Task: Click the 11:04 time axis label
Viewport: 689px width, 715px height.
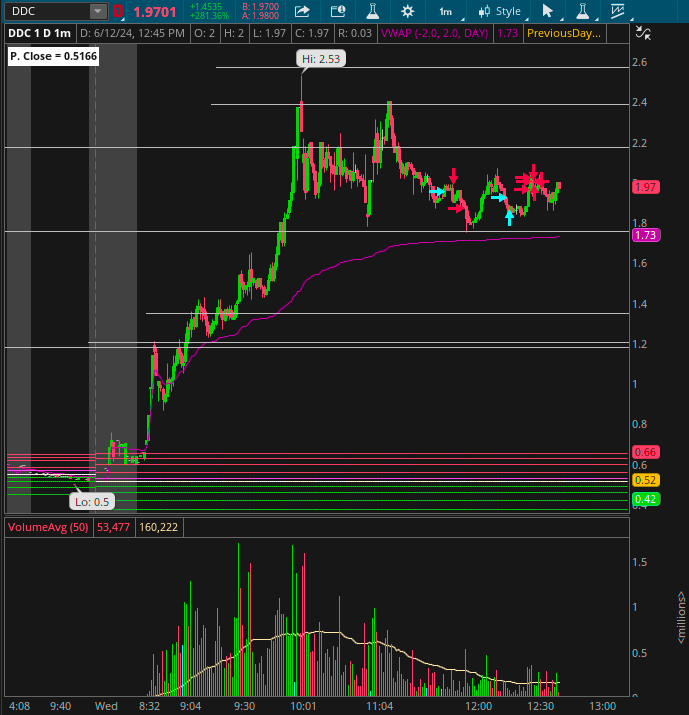Action: [380, 706]
